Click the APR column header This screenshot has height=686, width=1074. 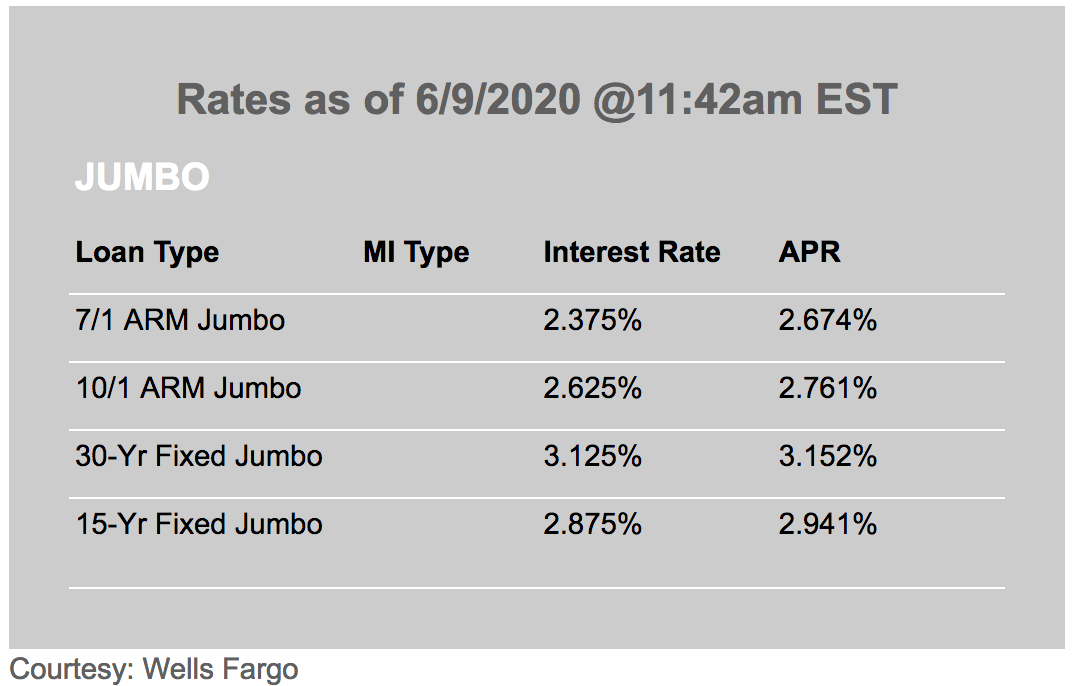pos(809,252)
